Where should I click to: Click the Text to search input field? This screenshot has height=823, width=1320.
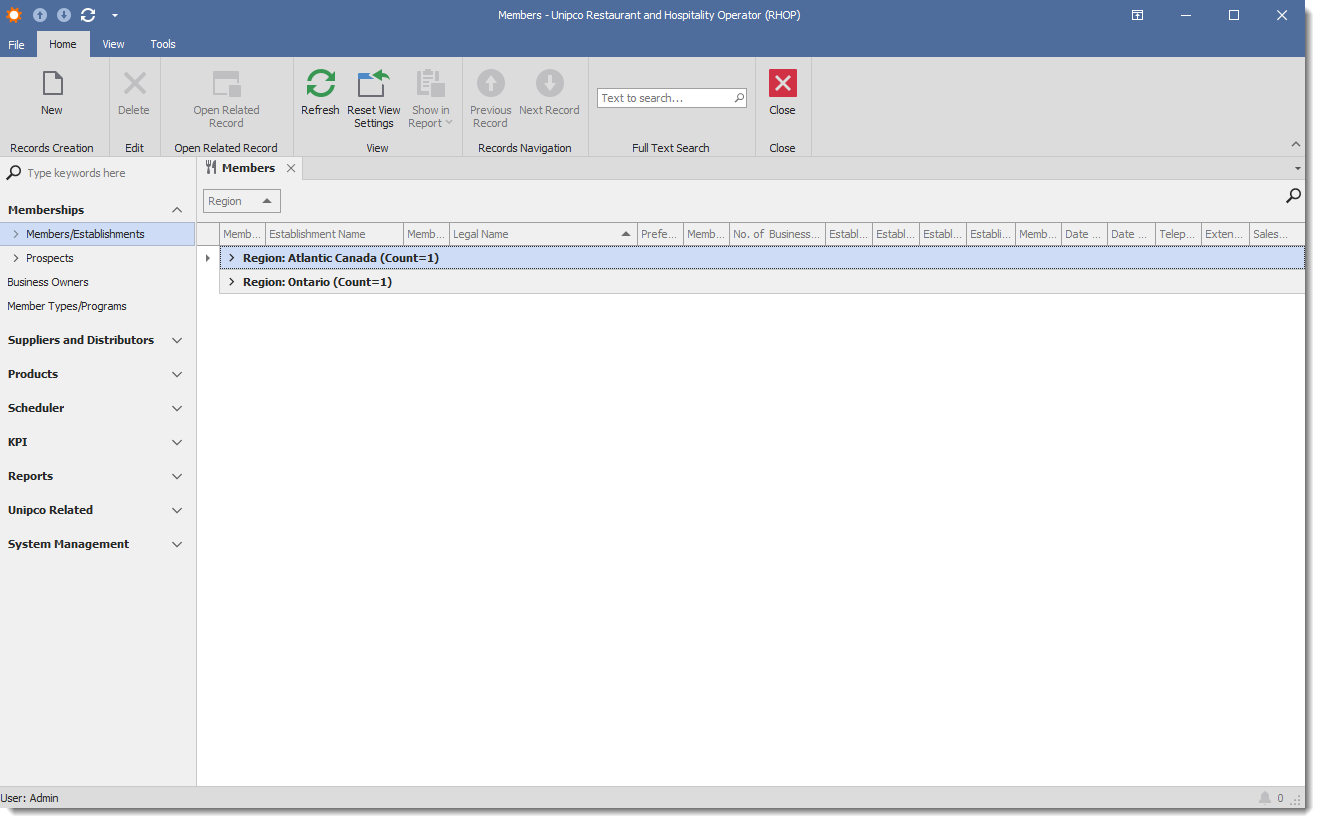click(665, 98)
